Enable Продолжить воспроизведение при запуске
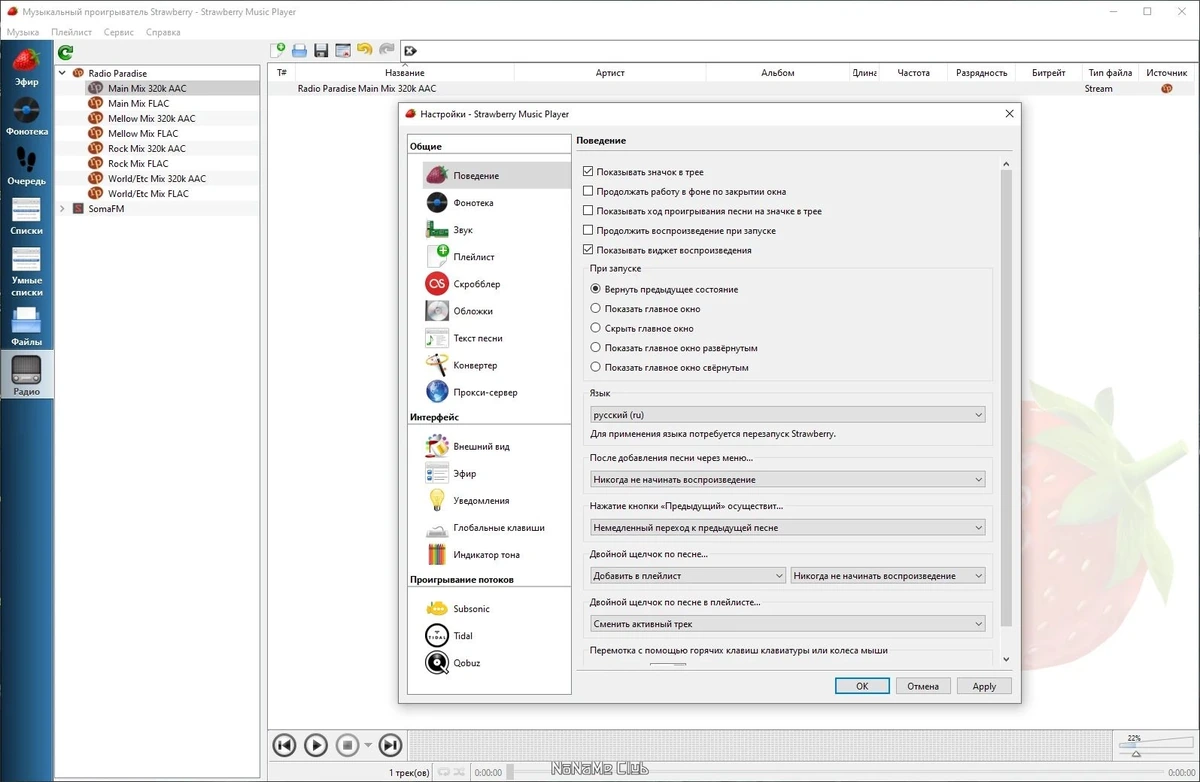The height and width of the screenshot is (782, 1200). (x=588, y=231)
